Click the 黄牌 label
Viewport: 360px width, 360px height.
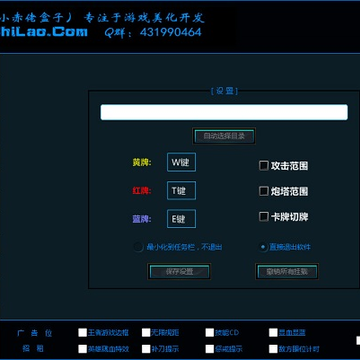142,163
